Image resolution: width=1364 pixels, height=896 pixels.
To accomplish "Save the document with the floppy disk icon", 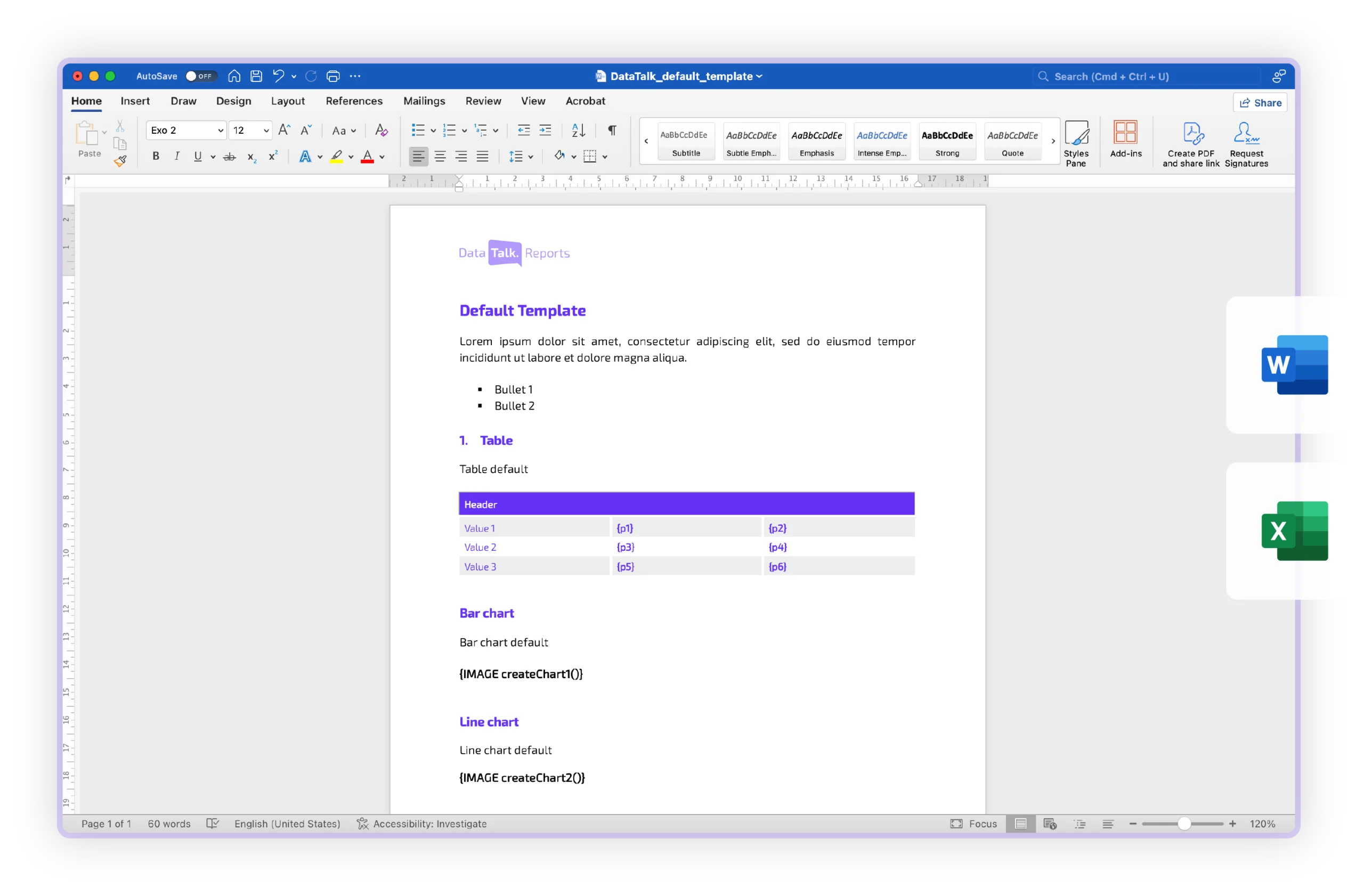I will [x=256, y=76].
